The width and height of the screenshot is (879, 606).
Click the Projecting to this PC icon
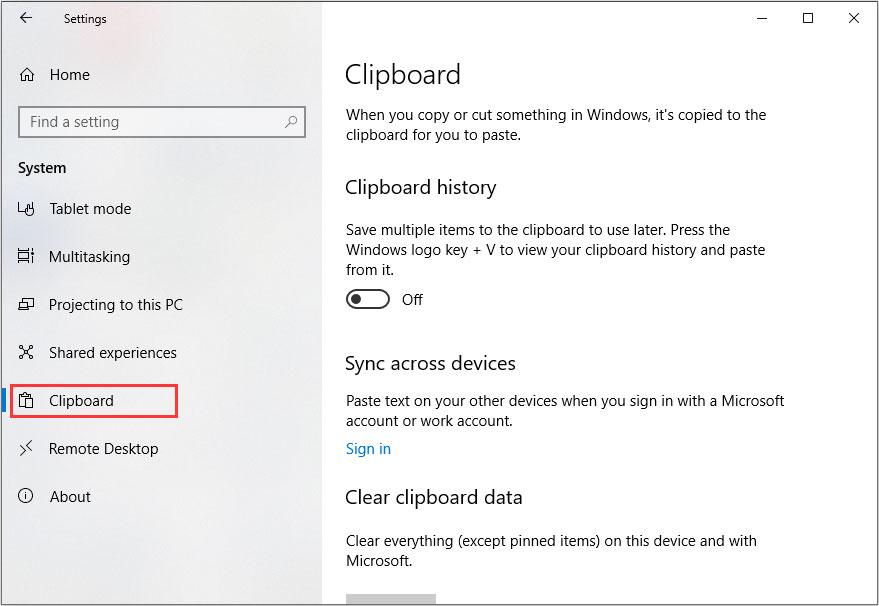(x=25, y=304)
